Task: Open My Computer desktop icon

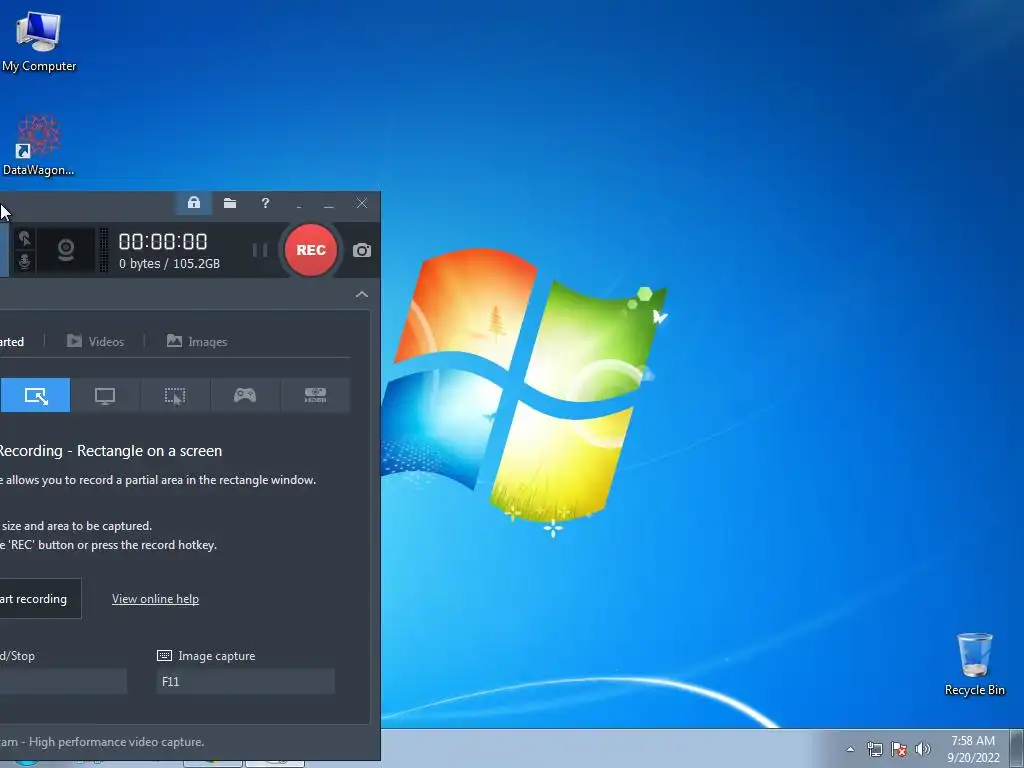Action: (x=39, y=40)
